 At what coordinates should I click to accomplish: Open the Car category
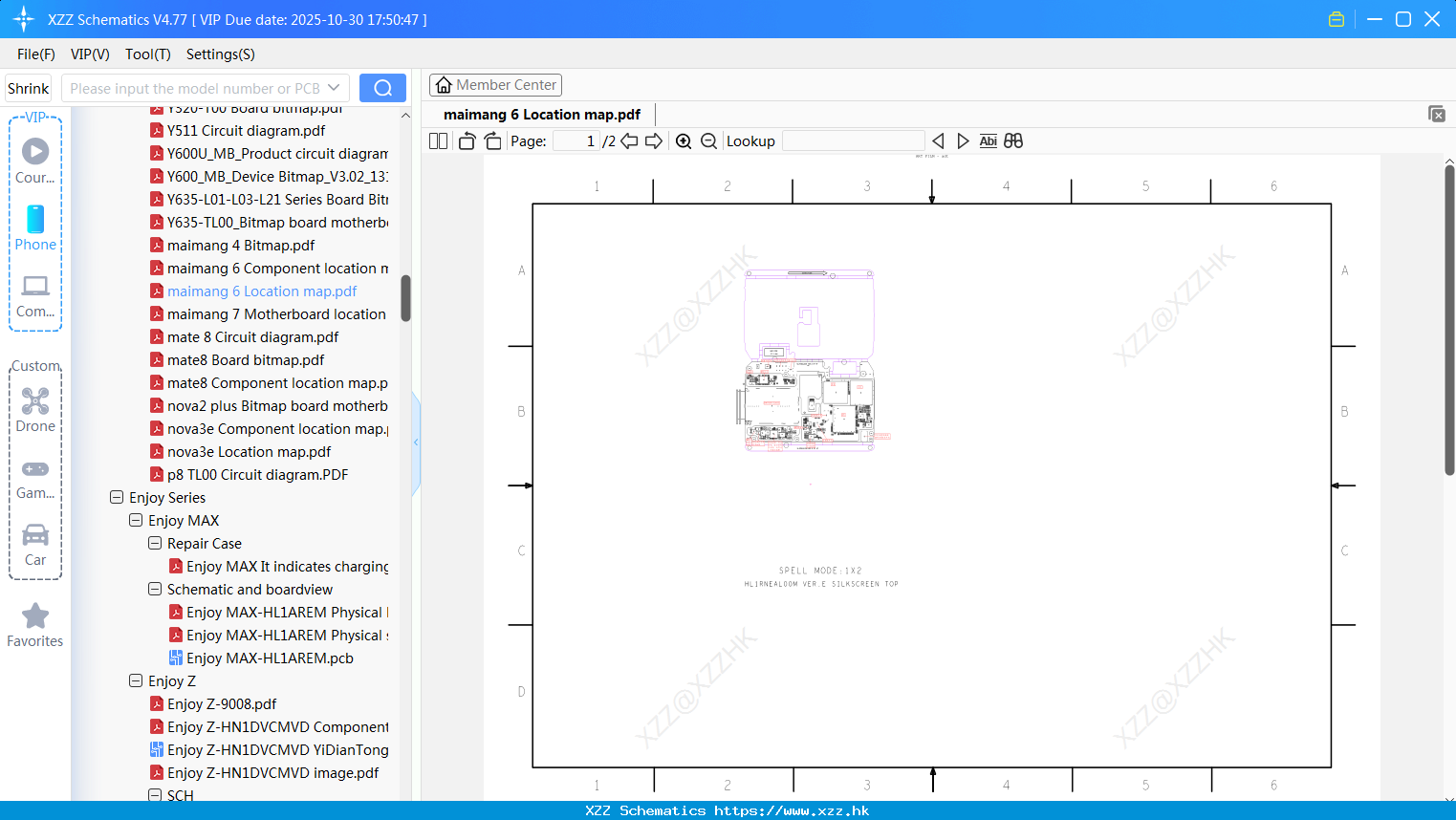[35, 545]
